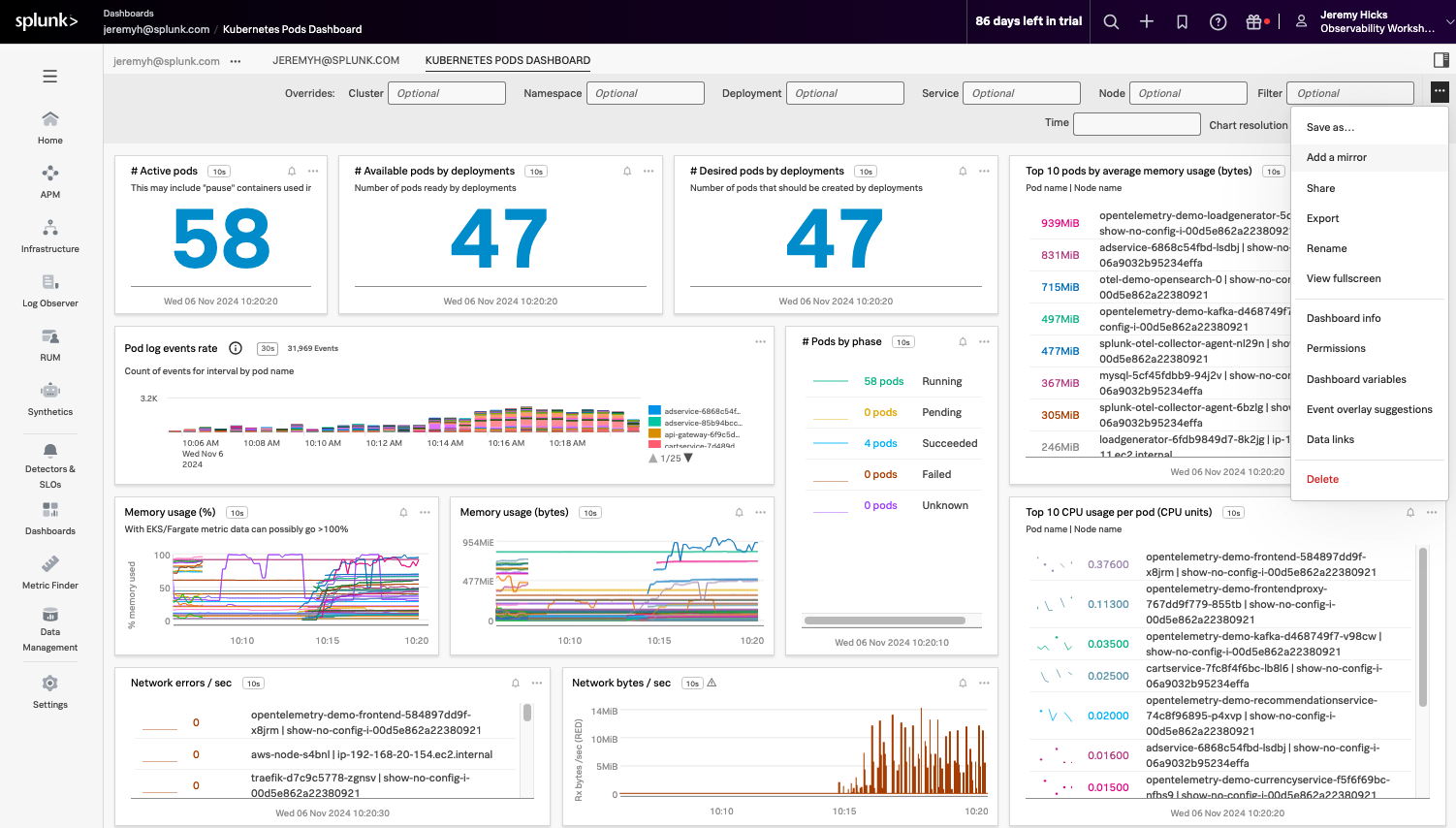Click the search magnifier icon
This screenshot has width=1456, height=828.
pyautogui.click(x=1111, y=21)
